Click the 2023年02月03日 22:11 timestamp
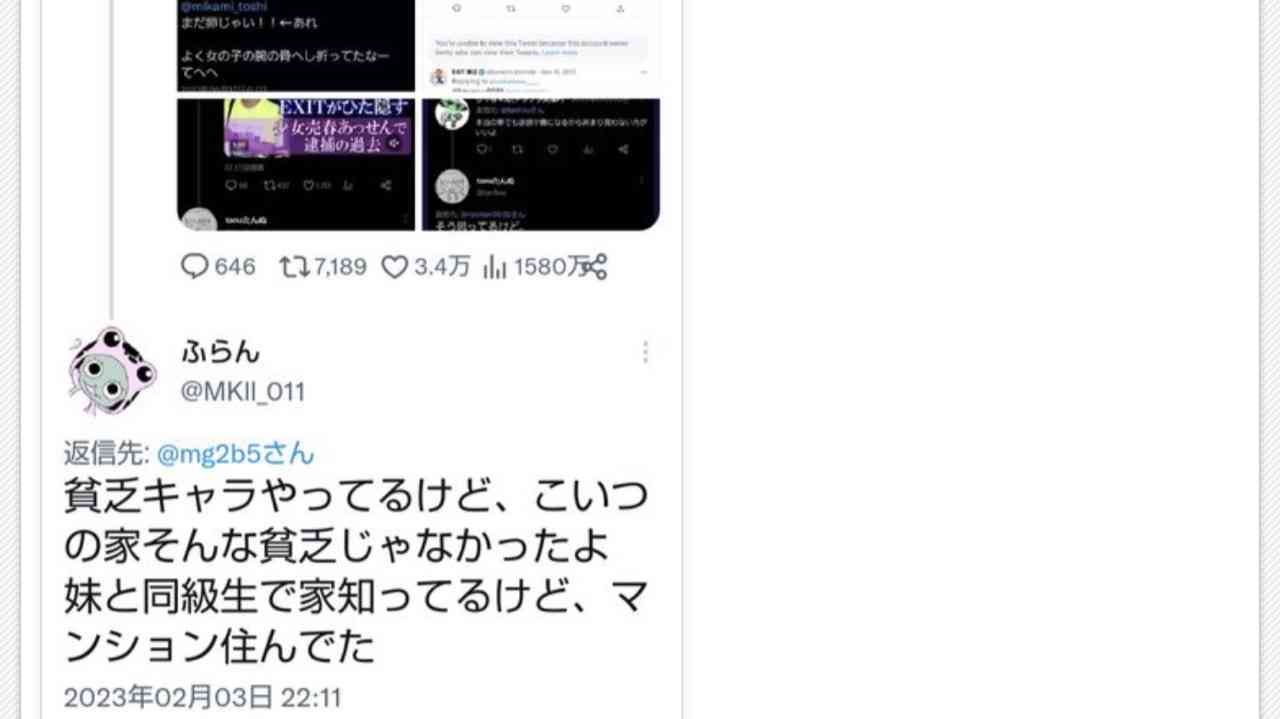 click(203, 697)
